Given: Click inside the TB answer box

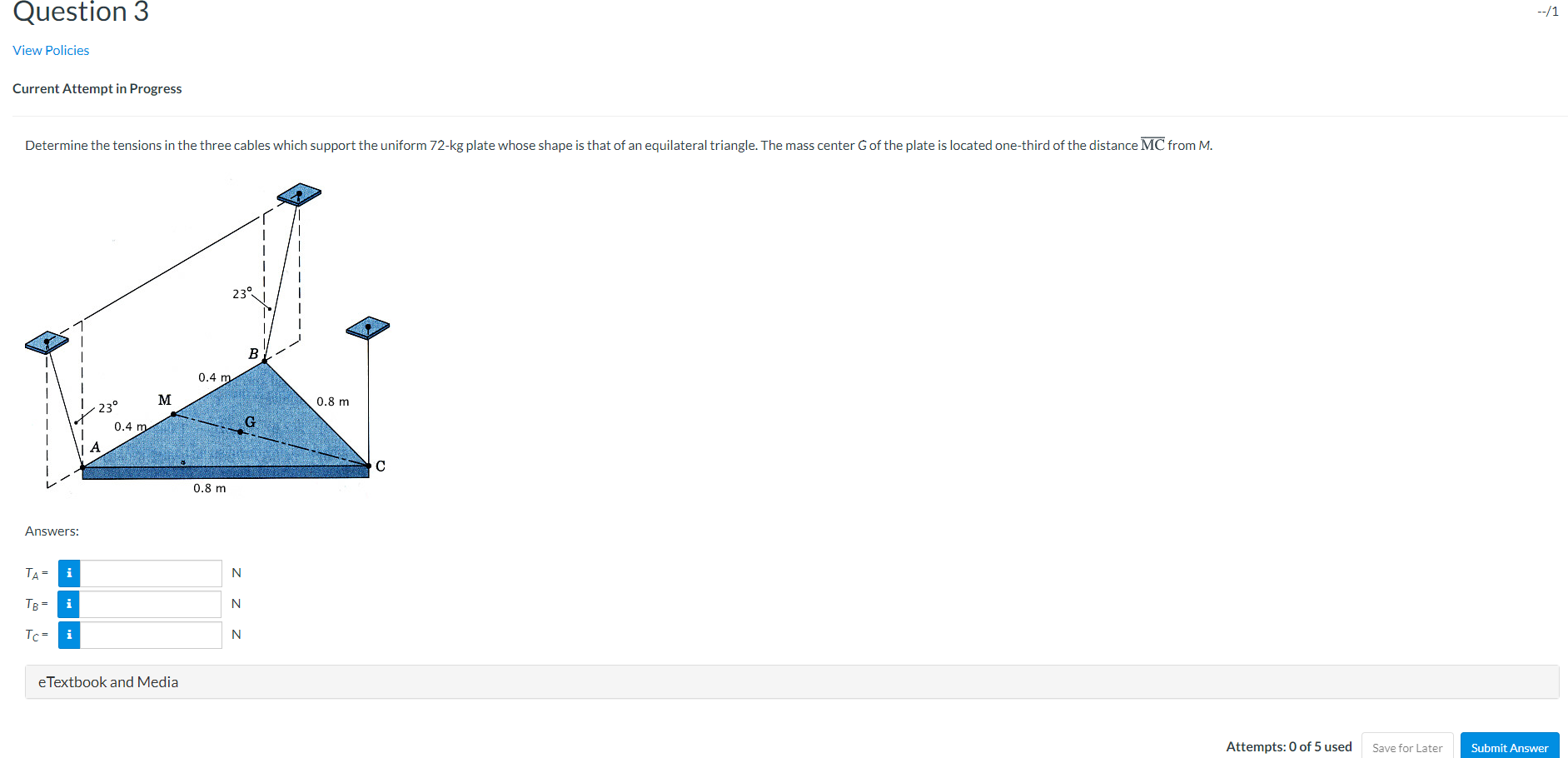Looking at the screenshot, I should (150, 604).
